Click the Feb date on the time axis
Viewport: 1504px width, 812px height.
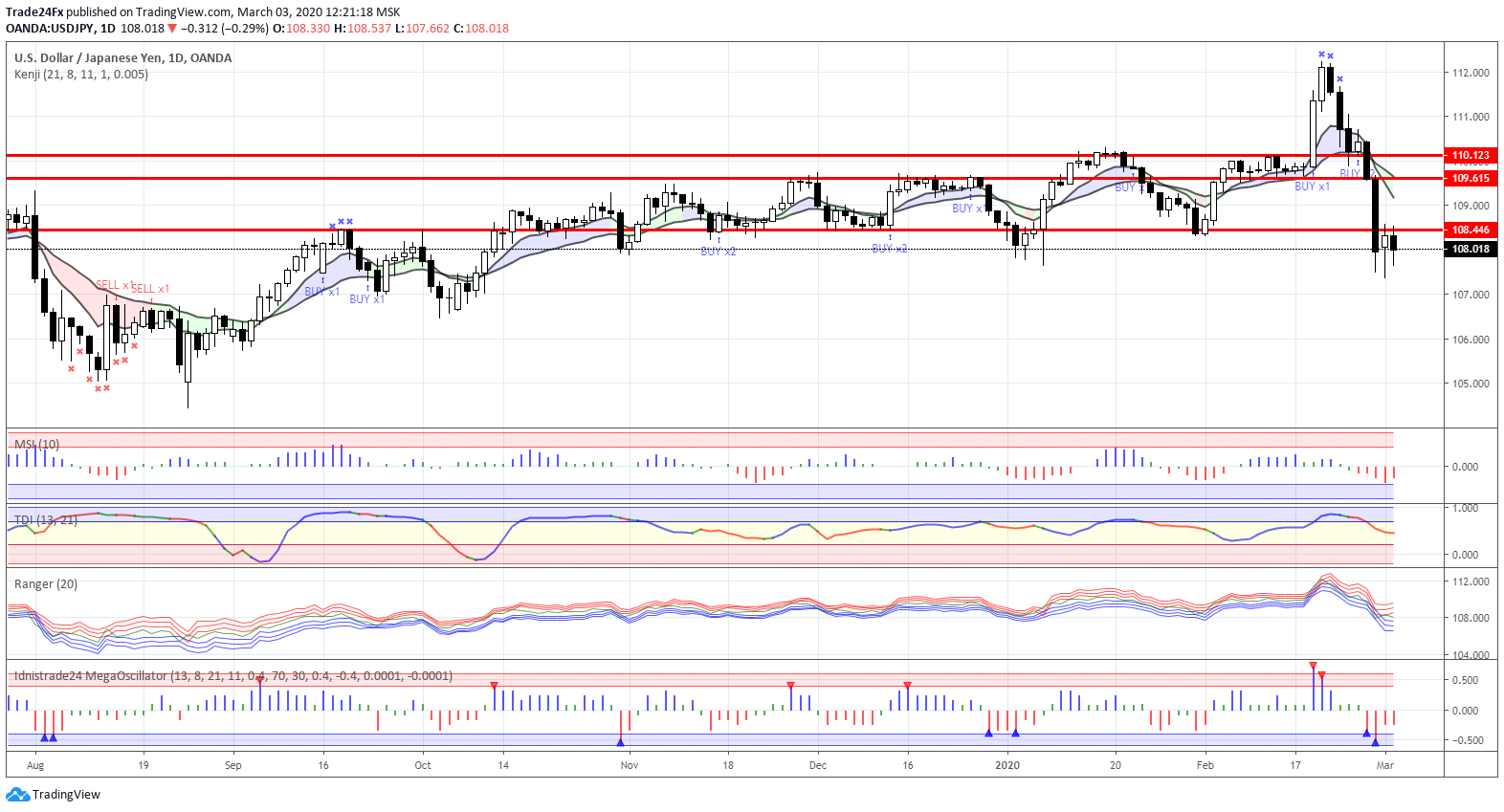[1205, 765]
